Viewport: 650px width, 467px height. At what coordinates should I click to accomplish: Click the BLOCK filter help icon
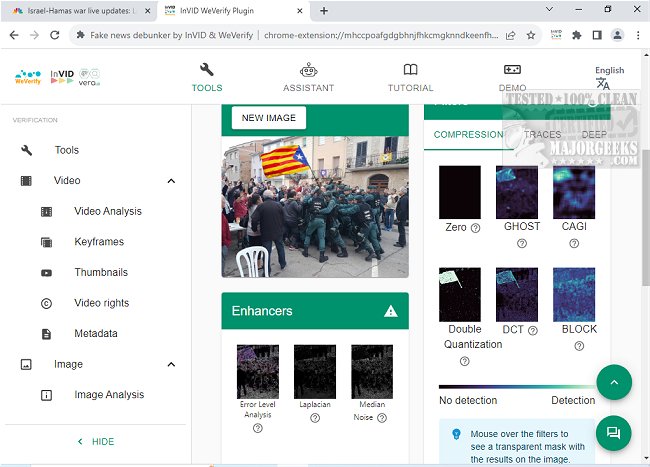[x=579, y=346]
